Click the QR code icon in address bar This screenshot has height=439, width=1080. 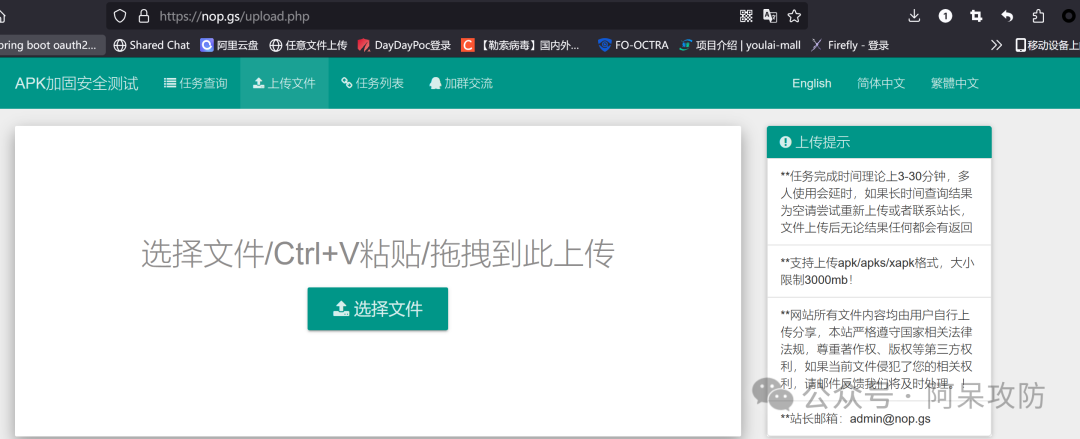[746, 16]
